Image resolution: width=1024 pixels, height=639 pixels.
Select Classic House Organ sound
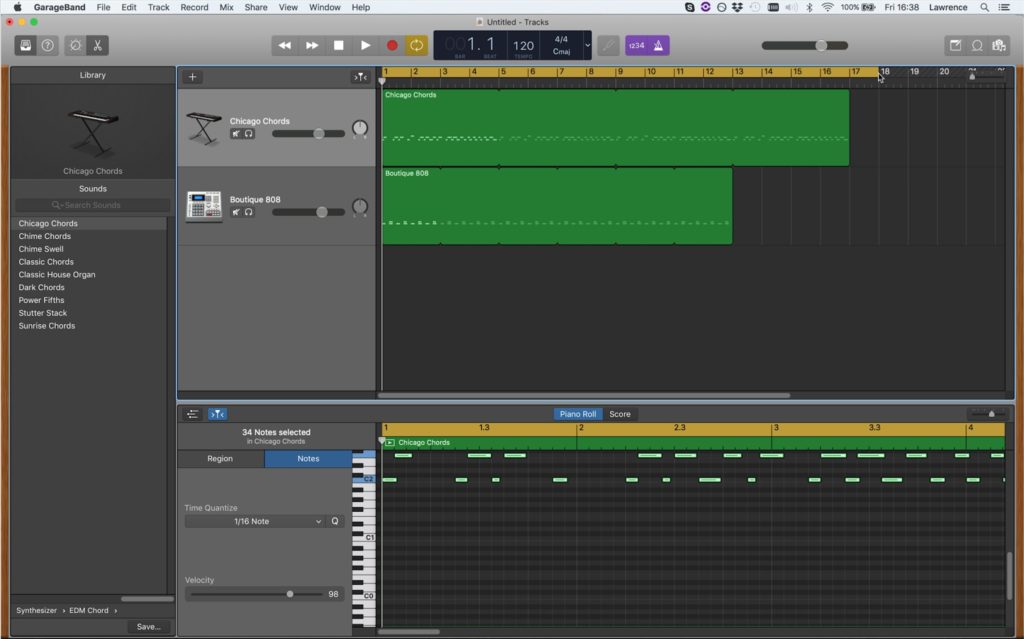tap(57, 274)
